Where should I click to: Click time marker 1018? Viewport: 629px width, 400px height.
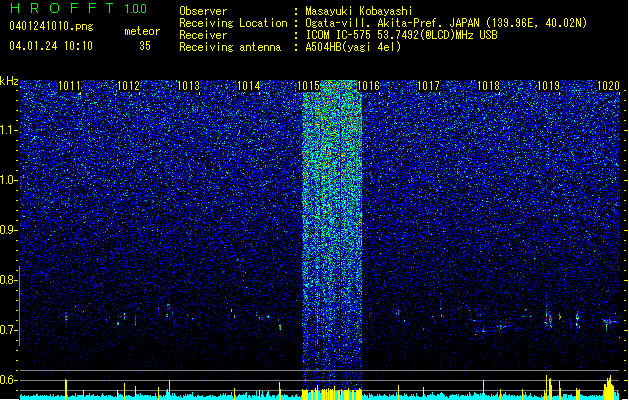tap(488, 86)
